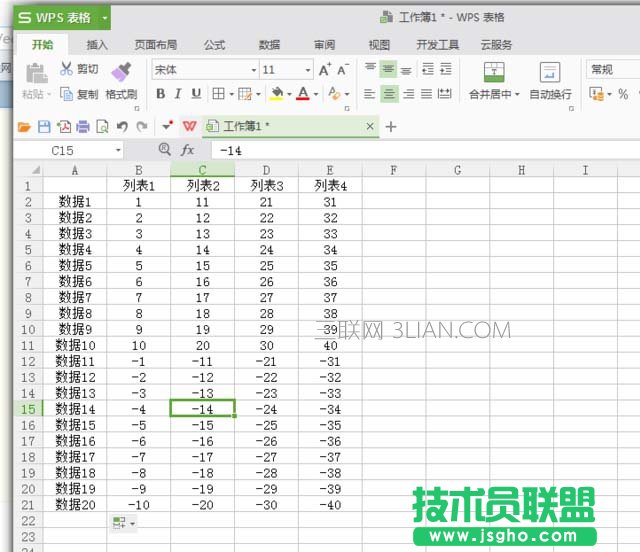
Task: Toggle Bold formatting
Action: click(x=160, y=94)
